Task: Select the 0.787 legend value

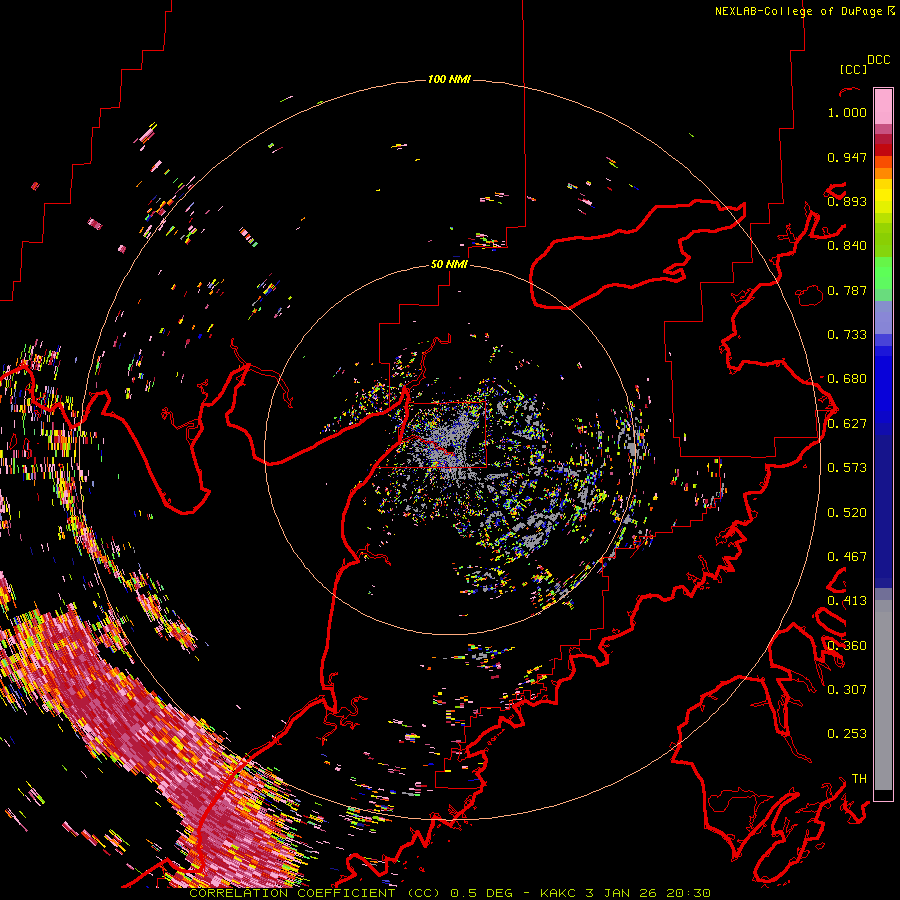Action: 847,290
